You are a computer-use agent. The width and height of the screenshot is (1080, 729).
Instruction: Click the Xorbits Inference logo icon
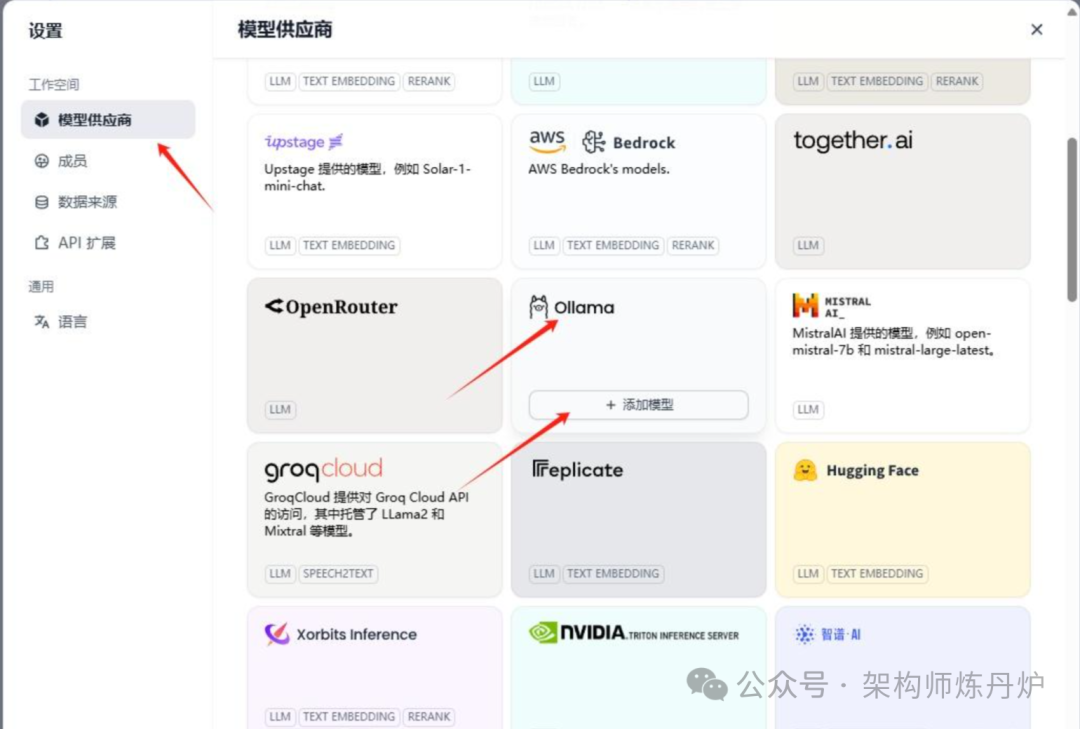277,634
